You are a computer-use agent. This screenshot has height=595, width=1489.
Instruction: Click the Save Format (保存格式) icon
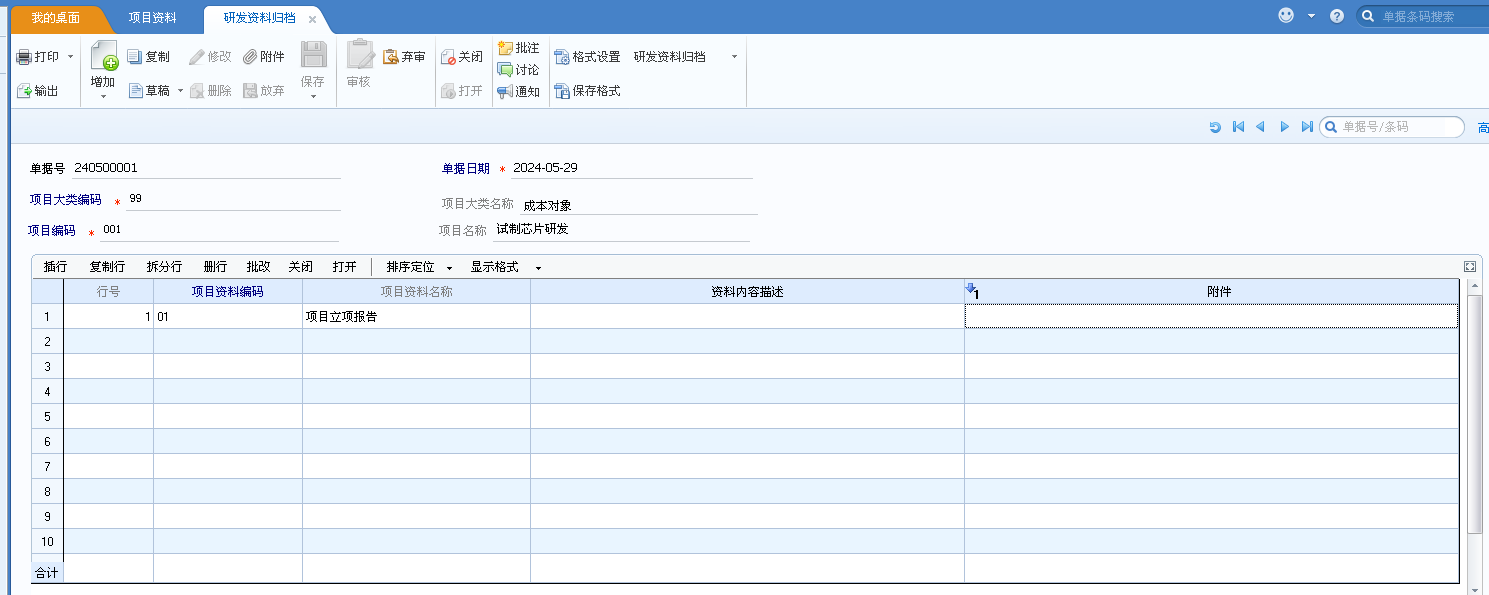563,91
